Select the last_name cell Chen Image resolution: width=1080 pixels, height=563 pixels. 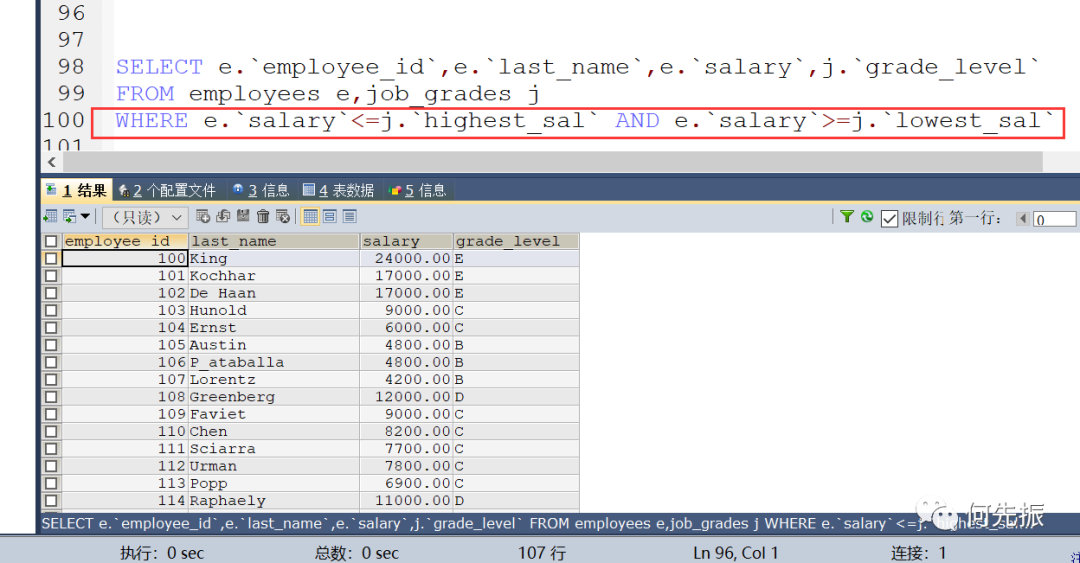click(x=274, y=431)
